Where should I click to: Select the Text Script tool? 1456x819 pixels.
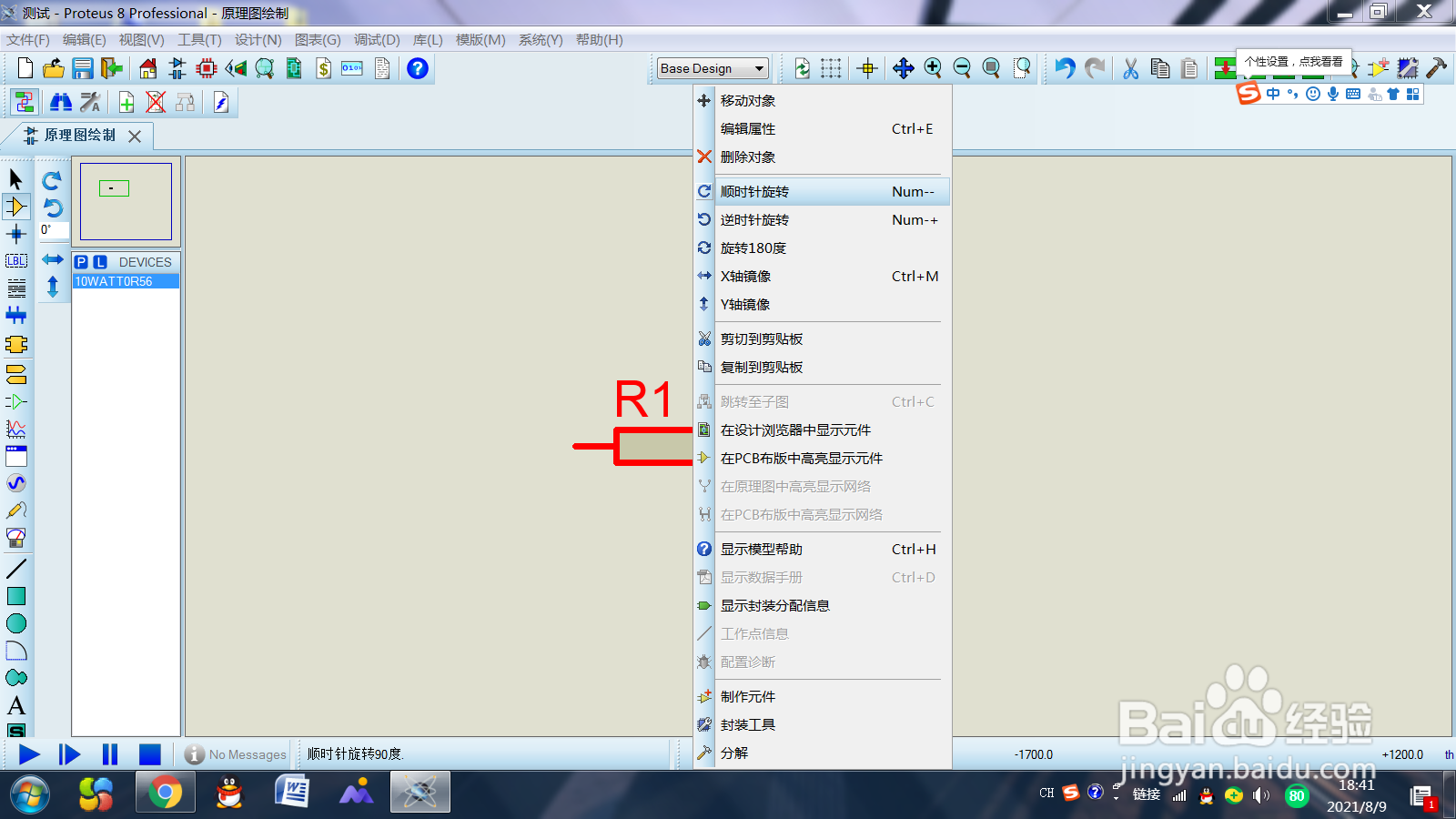tap(15, 288)
